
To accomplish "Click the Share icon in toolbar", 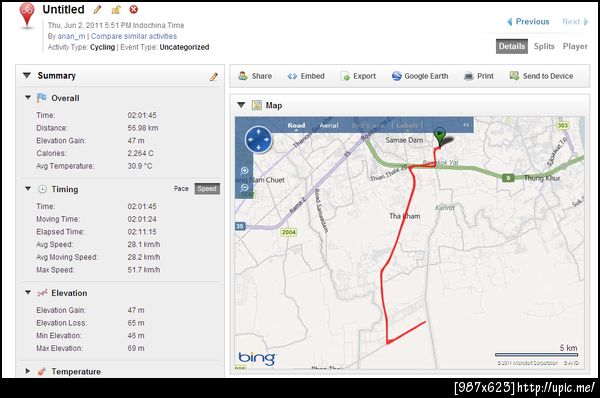I will [x=243, y=76].
